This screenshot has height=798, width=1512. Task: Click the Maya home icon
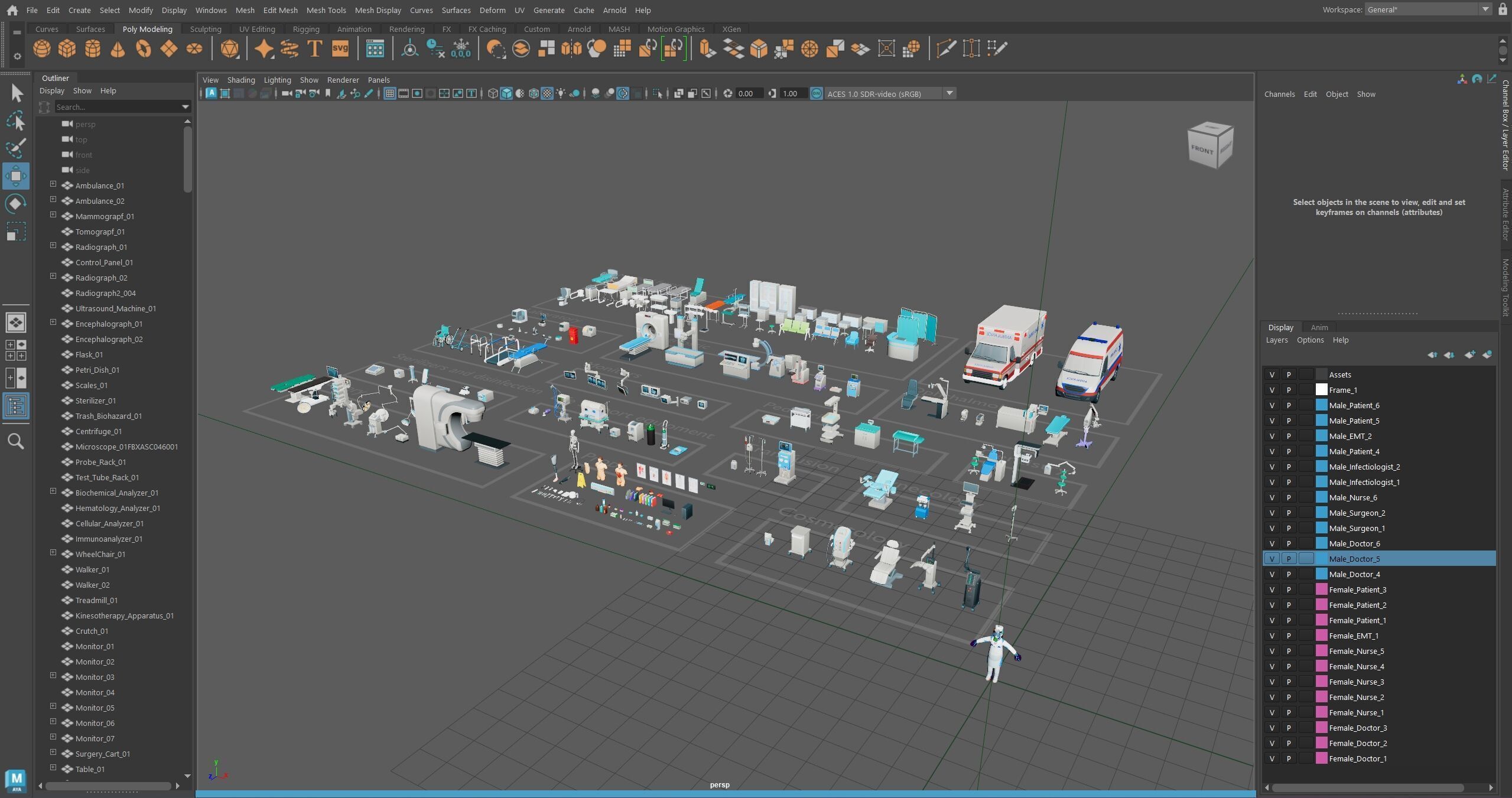[12, 10]
